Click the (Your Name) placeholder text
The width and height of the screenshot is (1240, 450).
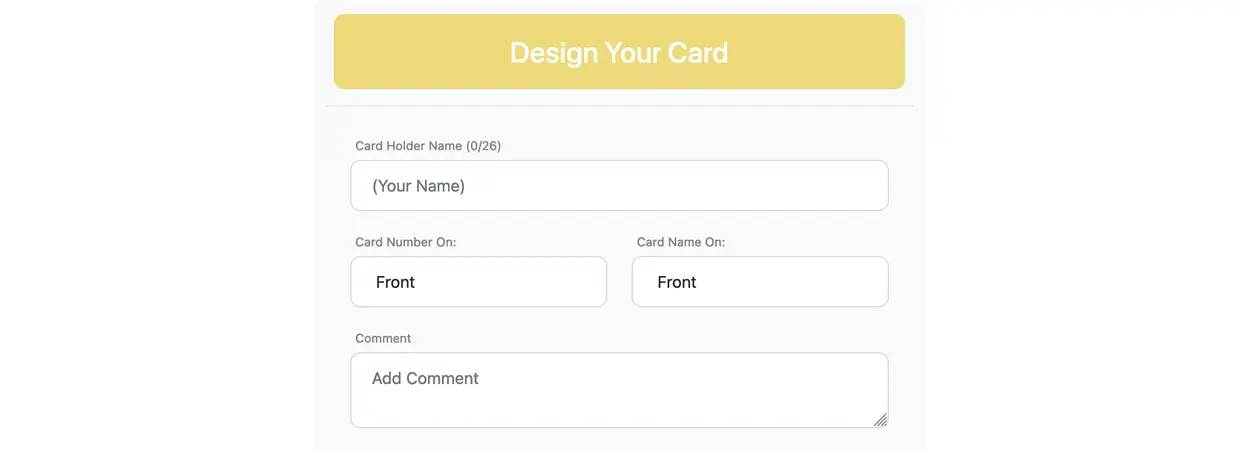pos(418,186)
